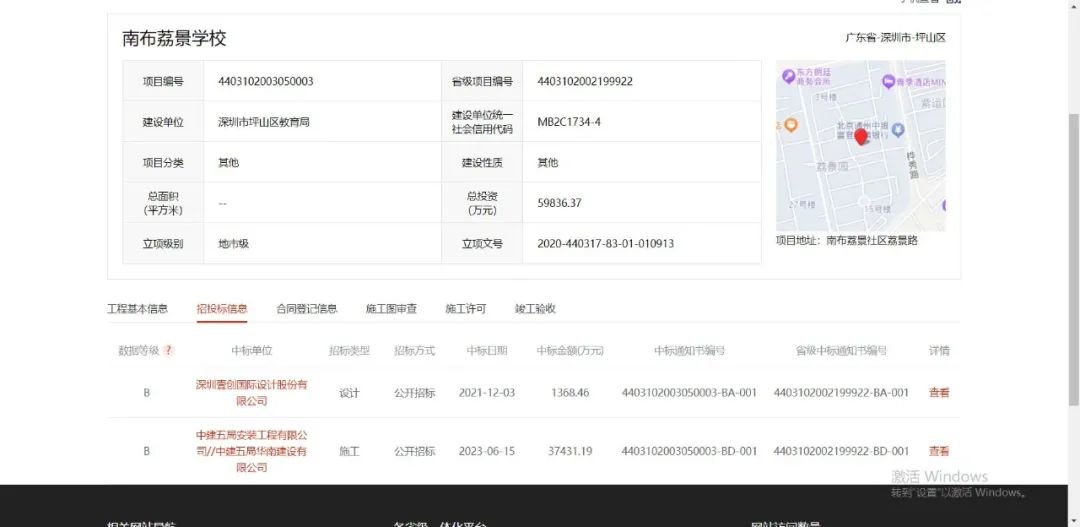View details for 2023-06-15 construction bid
The width and height of the screenshot is (1080, 527).
[939, 451]
